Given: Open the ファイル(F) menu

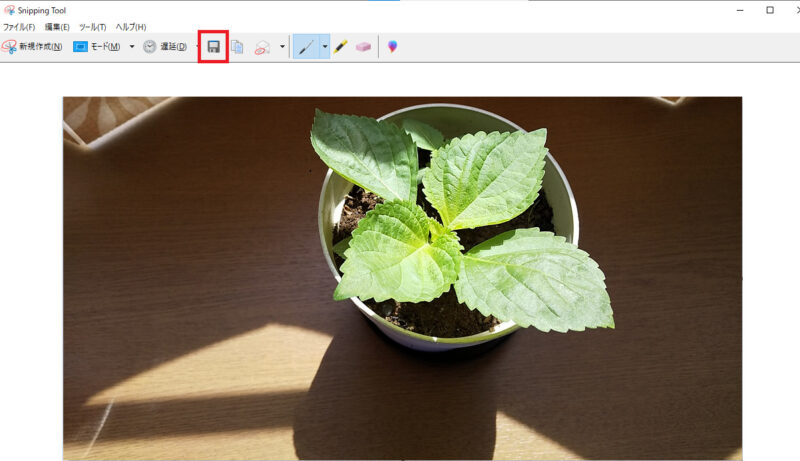Looking at the screenshot, I should [19, 27].
